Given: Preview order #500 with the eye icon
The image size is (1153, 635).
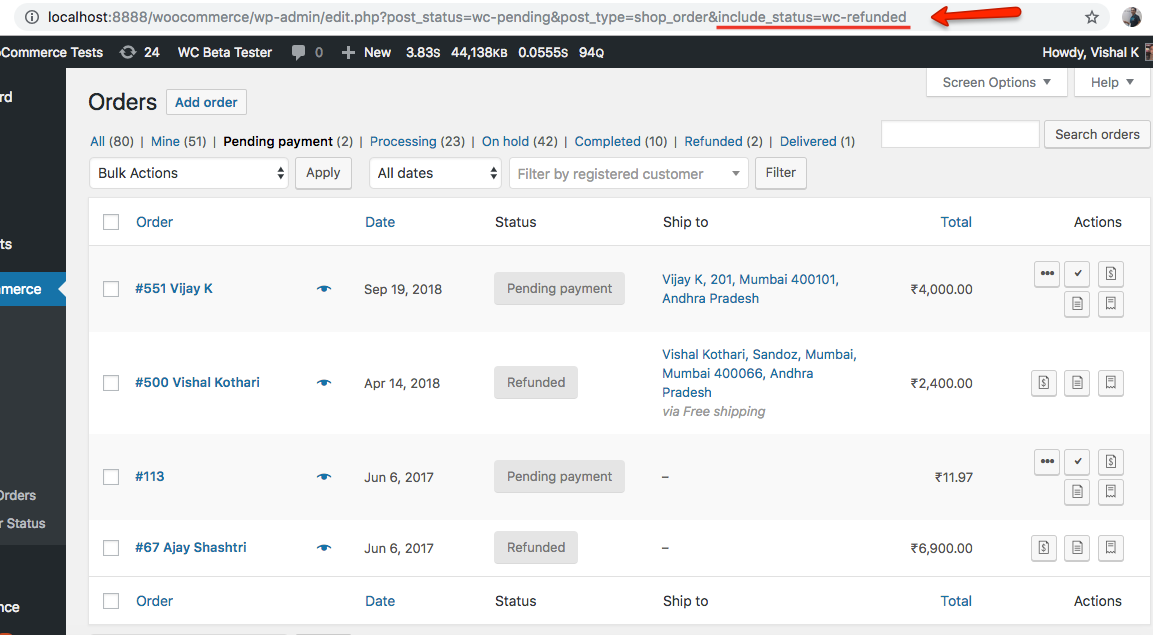Looking at the screenshot, I should tap(324, 383).
